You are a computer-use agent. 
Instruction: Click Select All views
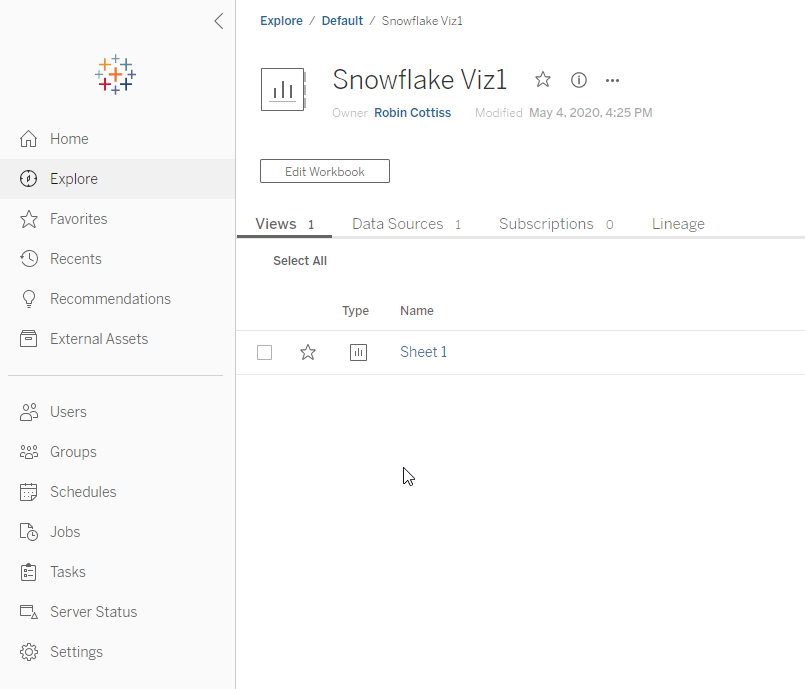point(300,261)
